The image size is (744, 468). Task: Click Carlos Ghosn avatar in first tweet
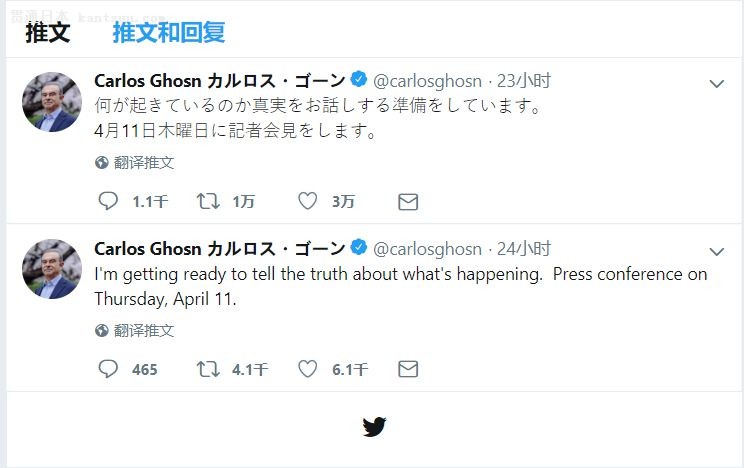(52, 101)
